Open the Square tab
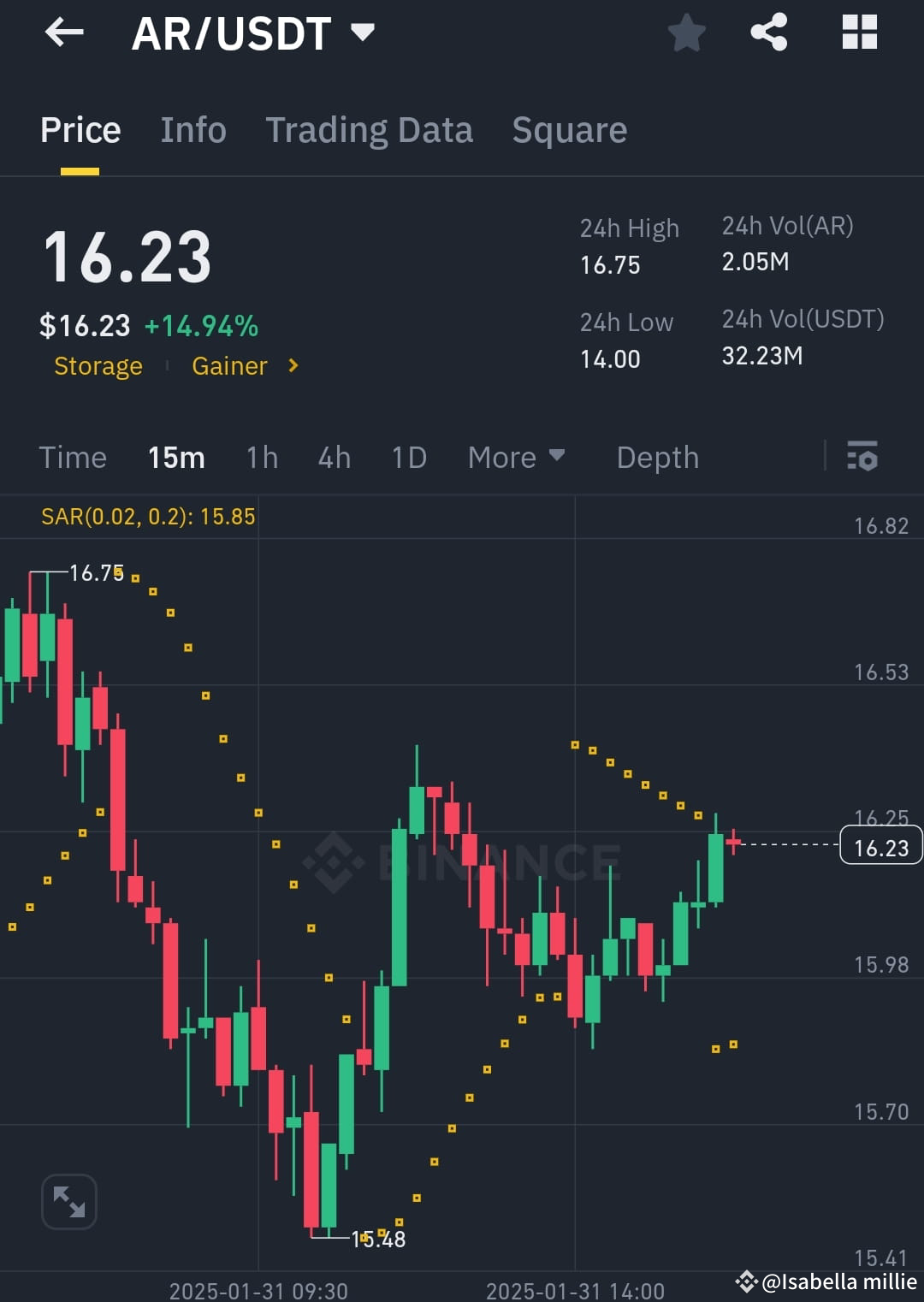Screen dimensions: 924x1302 [x=569, y=130]
